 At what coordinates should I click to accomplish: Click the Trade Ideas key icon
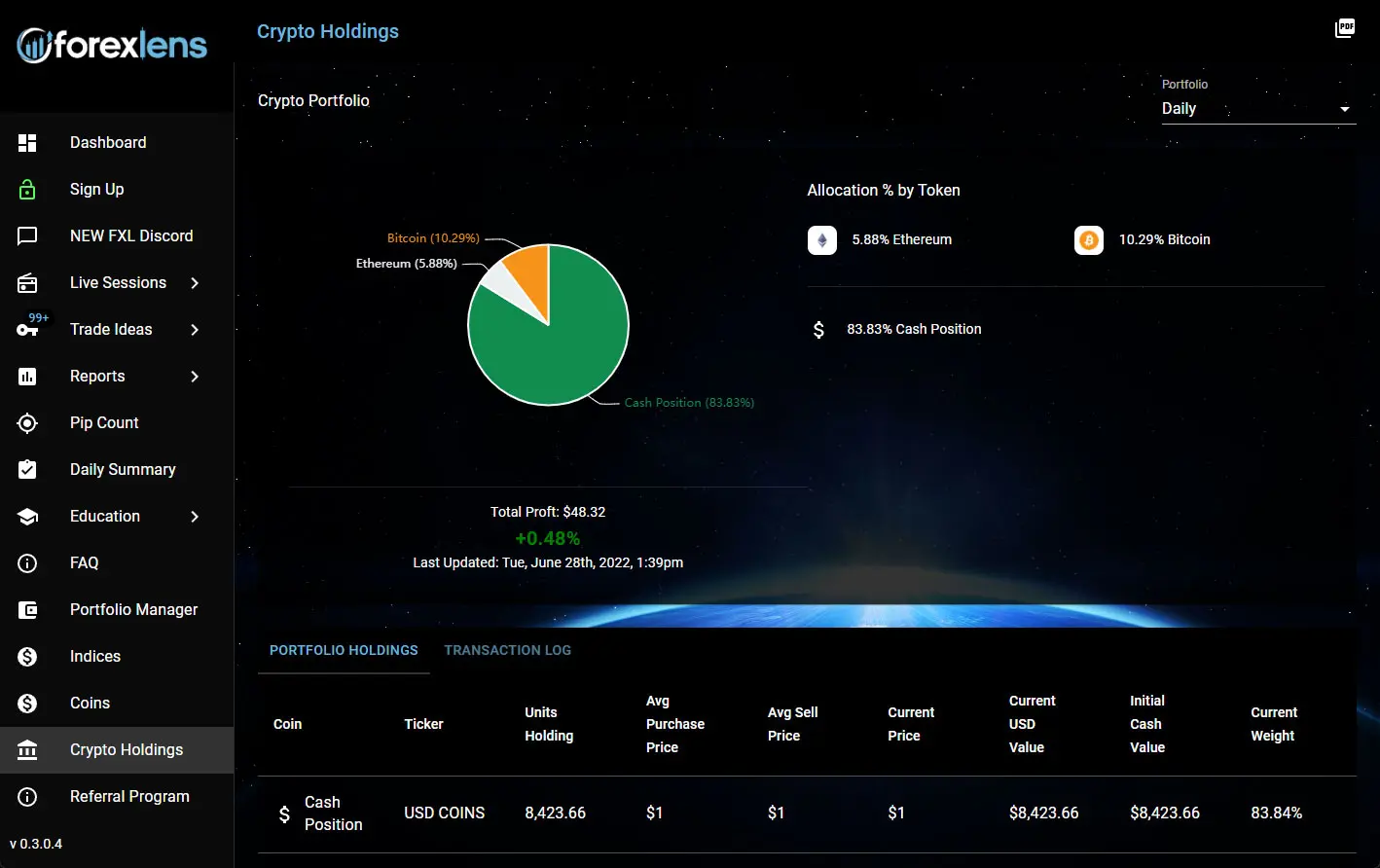[27, 330]
